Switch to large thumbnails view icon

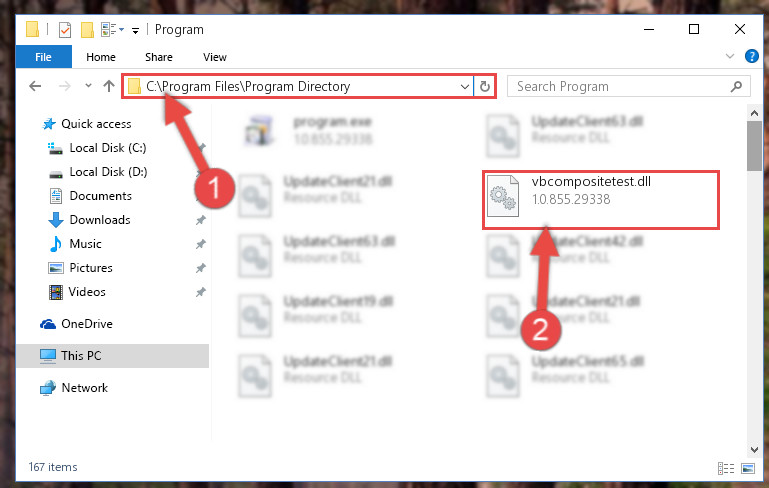[x=748, y=468]
